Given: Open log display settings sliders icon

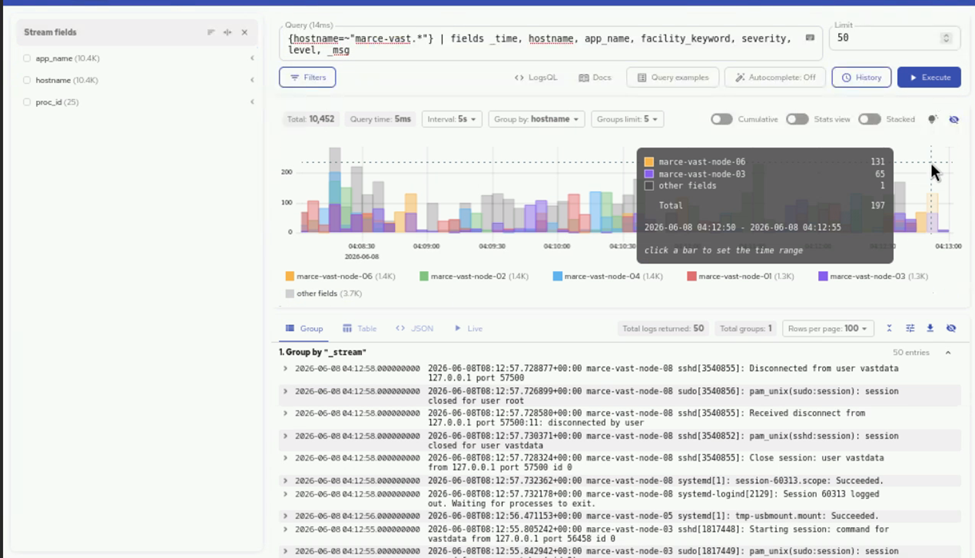Looking at the screenshot, I should click(910, 328).
